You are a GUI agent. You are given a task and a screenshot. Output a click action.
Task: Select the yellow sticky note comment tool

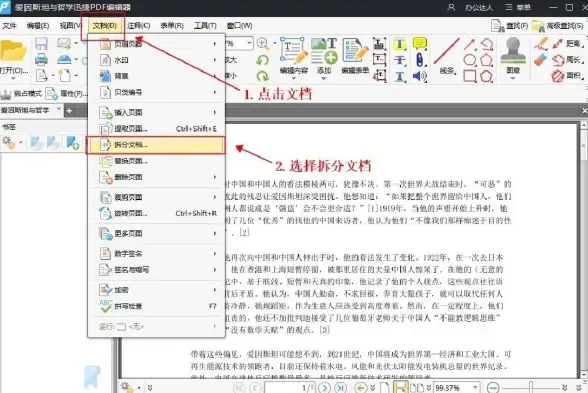pyautogui.click(x=420, y=44)
